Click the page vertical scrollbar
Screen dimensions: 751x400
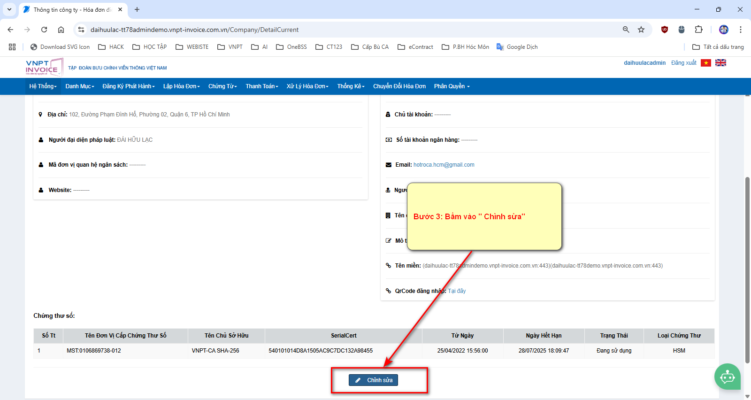[747, 269]
